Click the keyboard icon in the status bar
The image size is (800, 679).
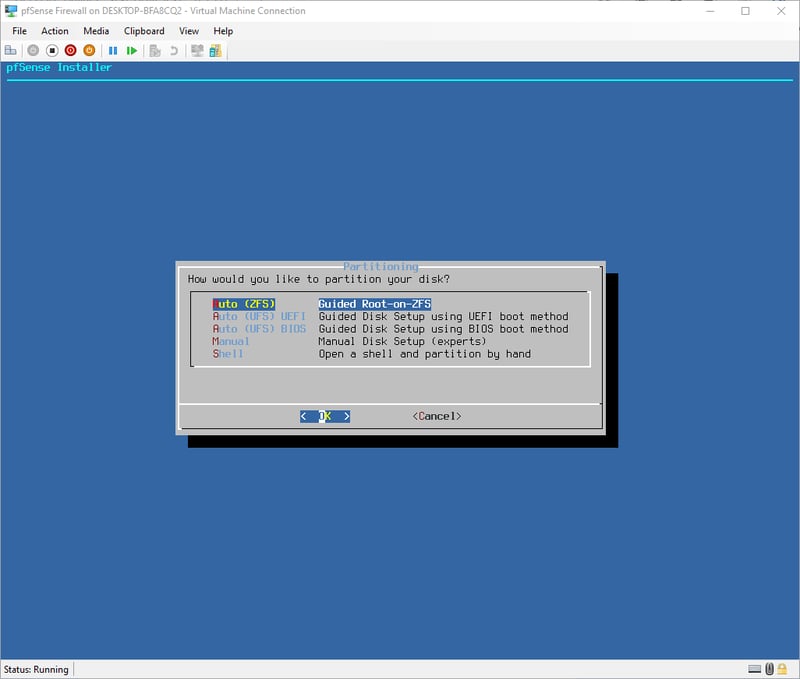755,669
